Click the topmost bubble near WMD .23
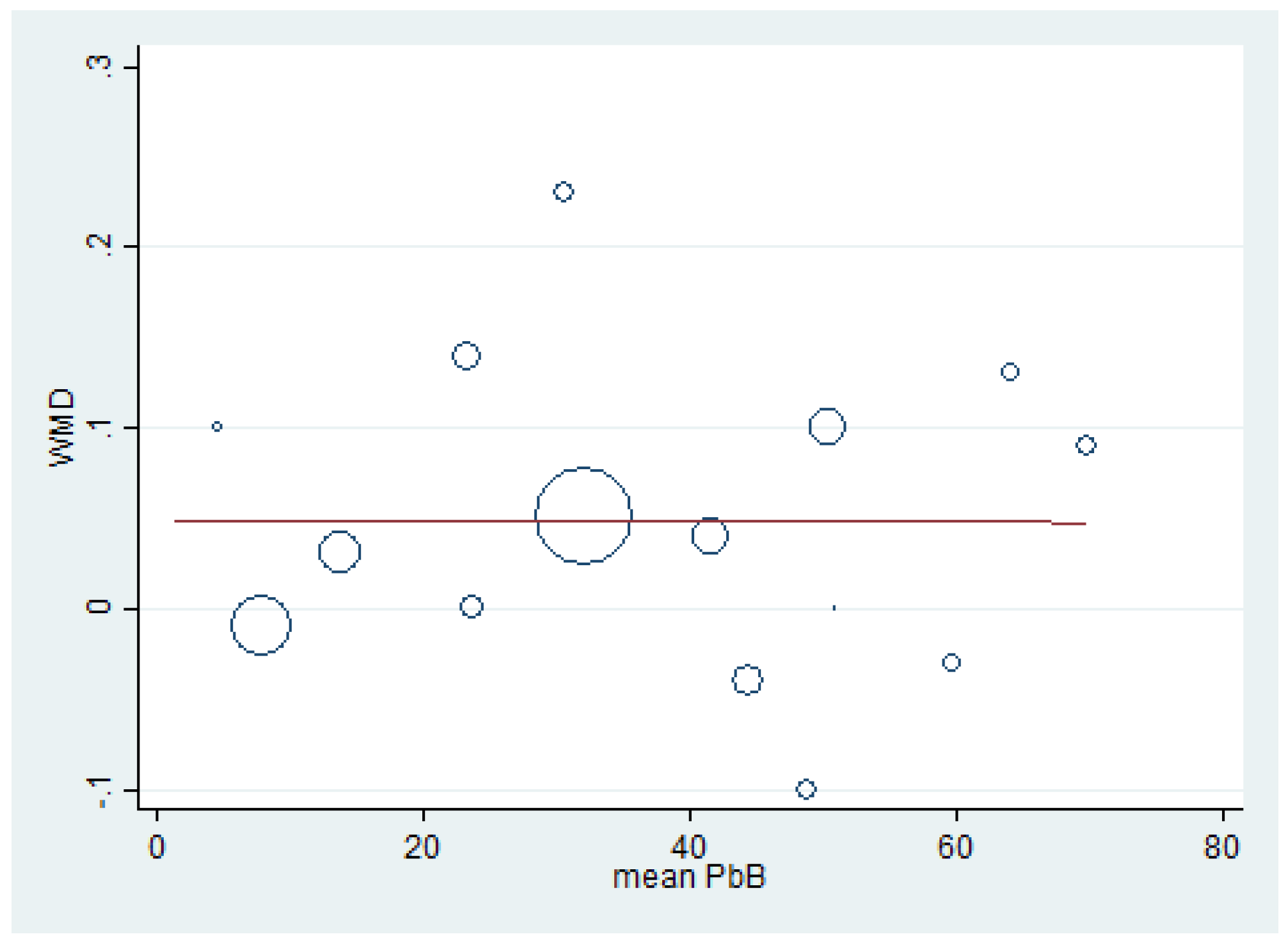1288x948 pixels. tap(563, 191)
